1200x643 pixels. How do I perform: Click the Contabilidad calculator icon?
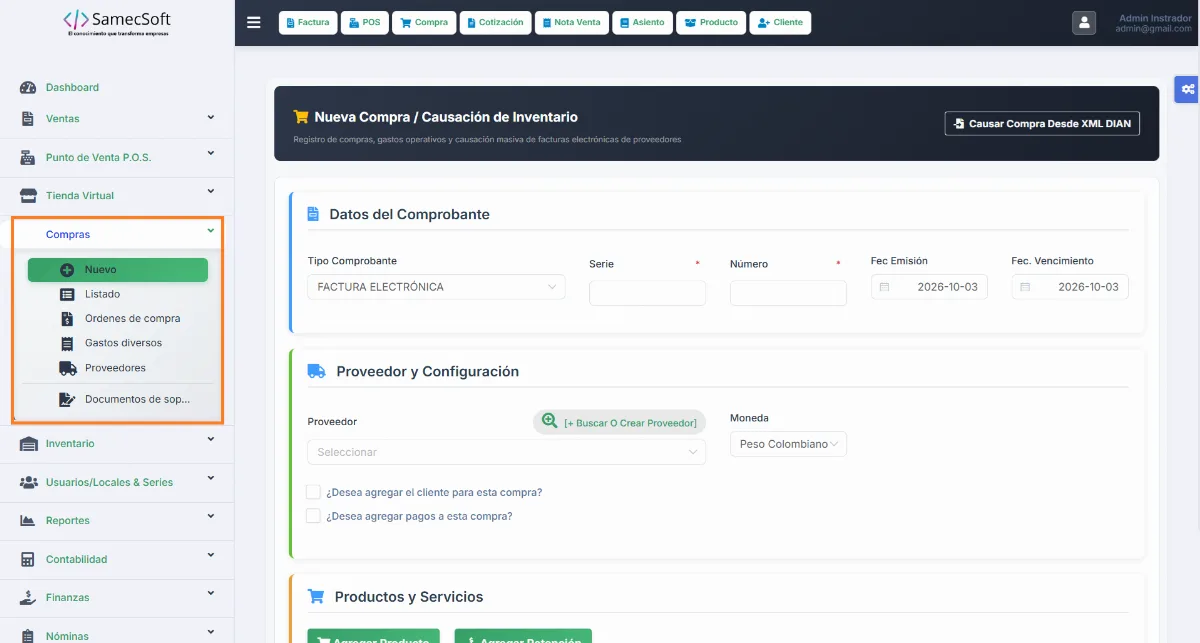pos(28,560)
